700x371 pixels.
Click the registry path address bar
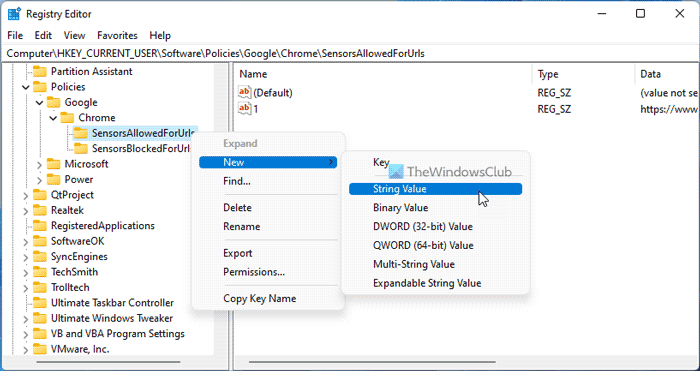350,54
